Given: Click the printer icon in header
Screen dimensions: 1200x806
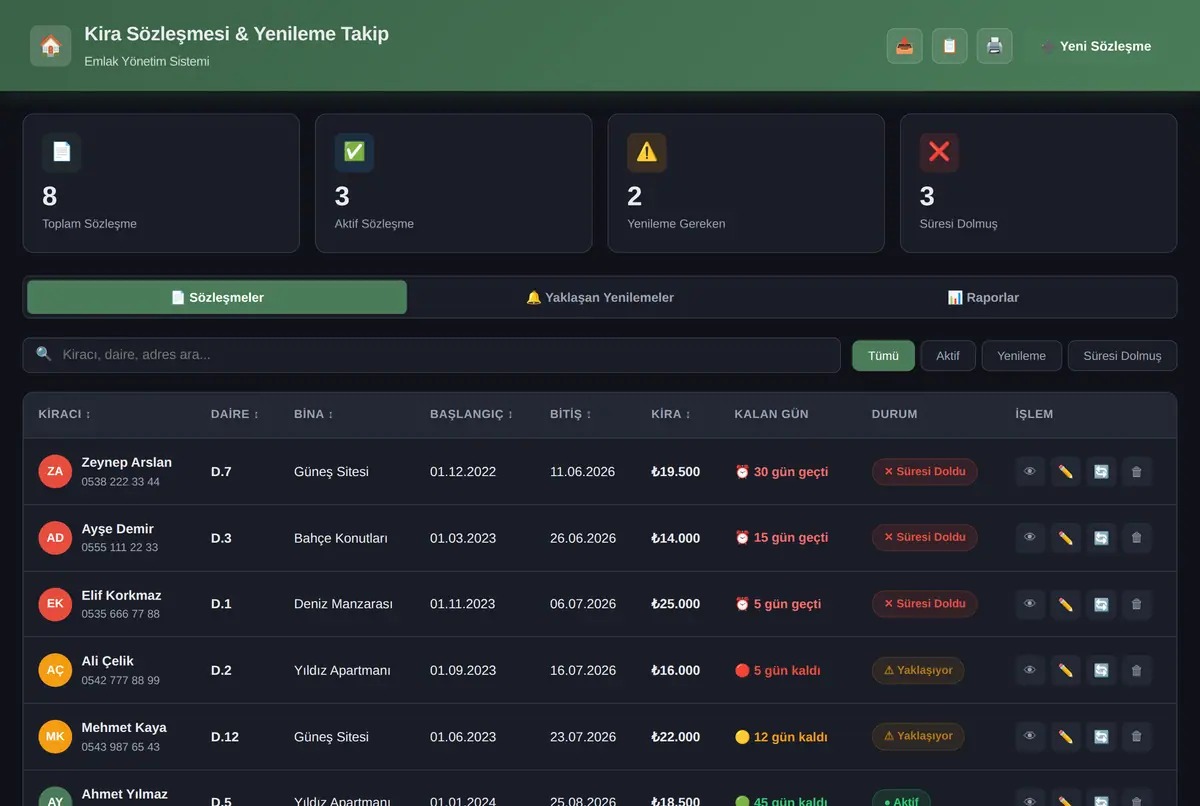Looking at the screenshot, I should coord(994,46).
